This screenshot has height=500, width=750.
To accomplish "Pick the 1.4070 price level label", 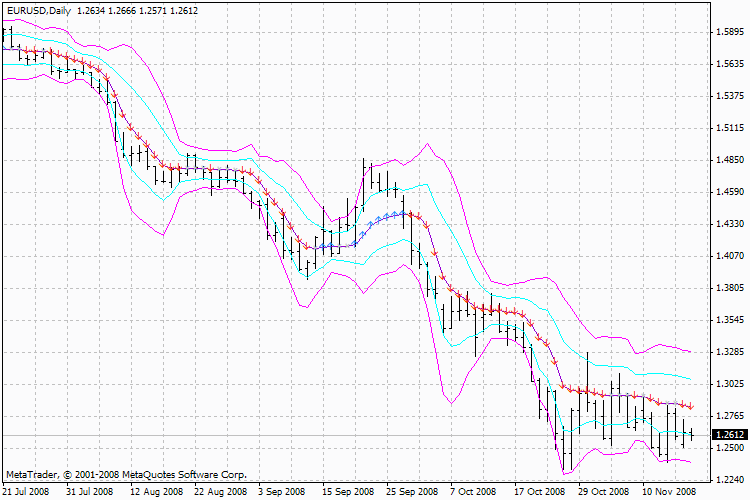I will pos(729,256).
